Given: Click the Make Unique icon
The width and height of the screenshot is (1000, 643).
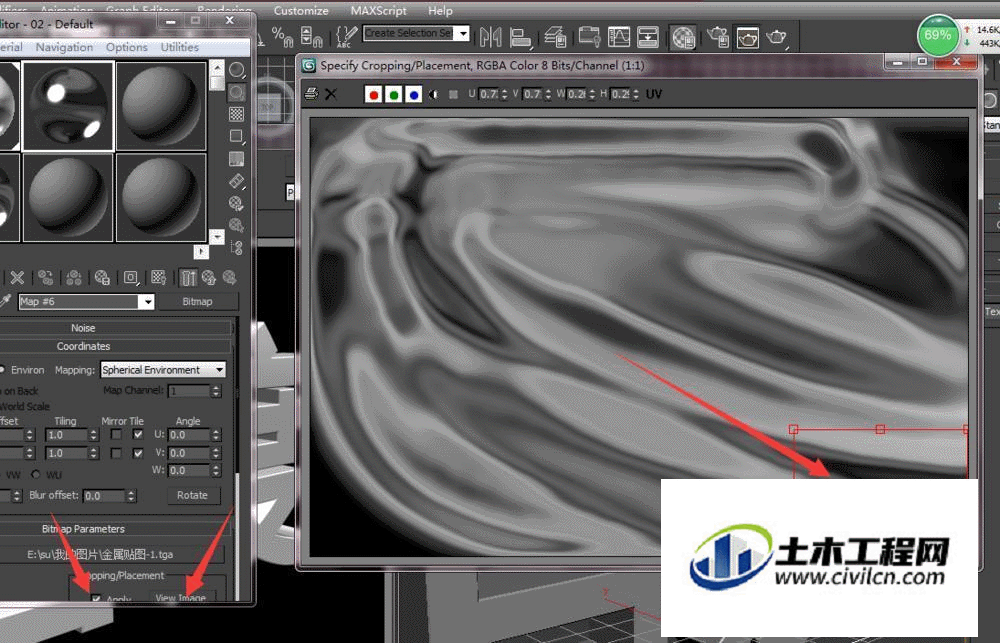Looking at the screenshot, I should click(x=74, y=277).
